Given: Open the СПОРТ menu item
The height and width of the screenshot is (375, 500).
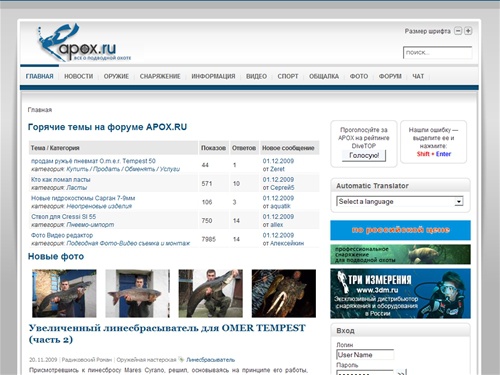Looking at the screenshot, I should [x=288, y=76].
